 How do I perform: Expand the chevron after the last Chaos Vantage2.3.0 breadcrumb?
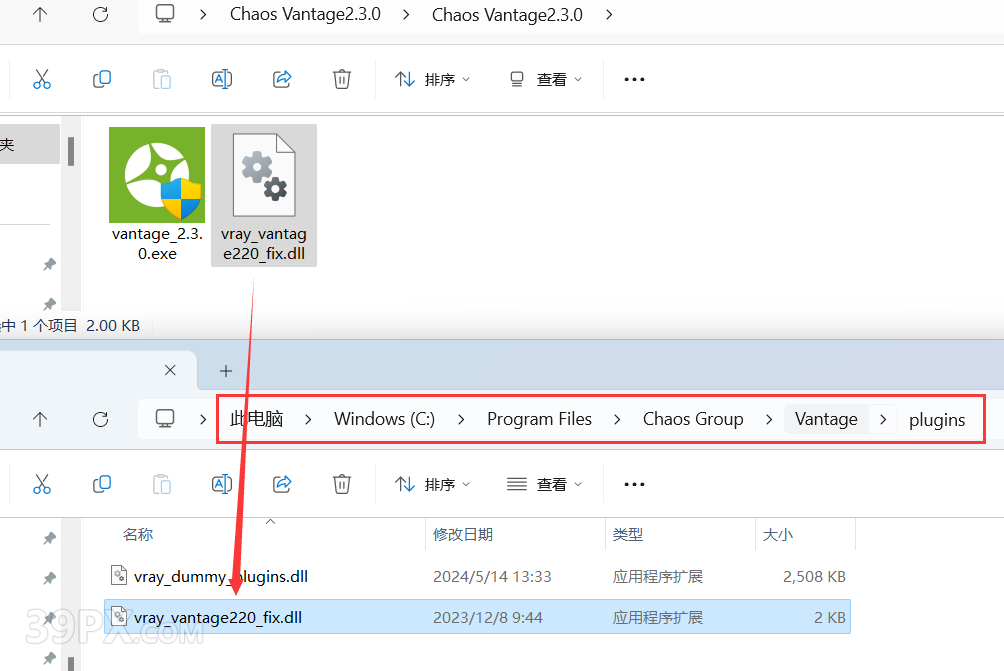click(609, 14)
